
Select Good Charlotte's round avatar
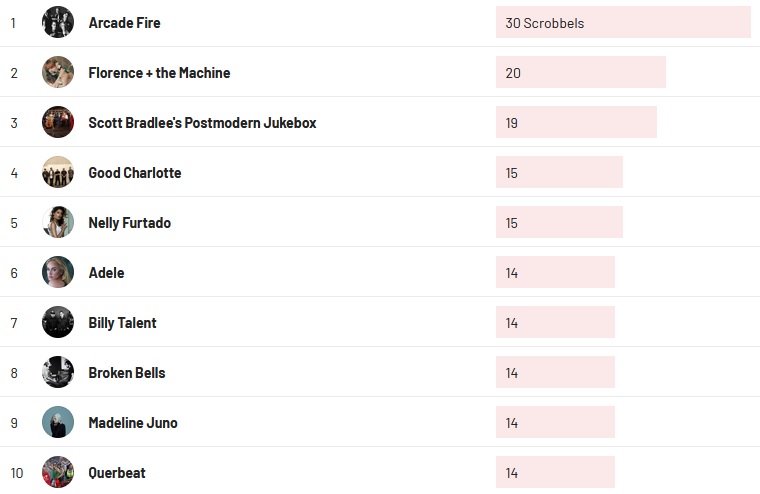click(58, 172)
